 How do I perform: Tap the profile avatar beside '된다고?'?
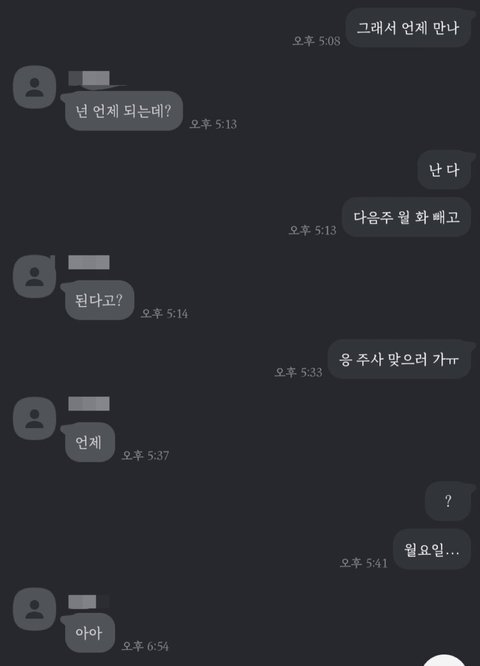click(x=34, y=277)
